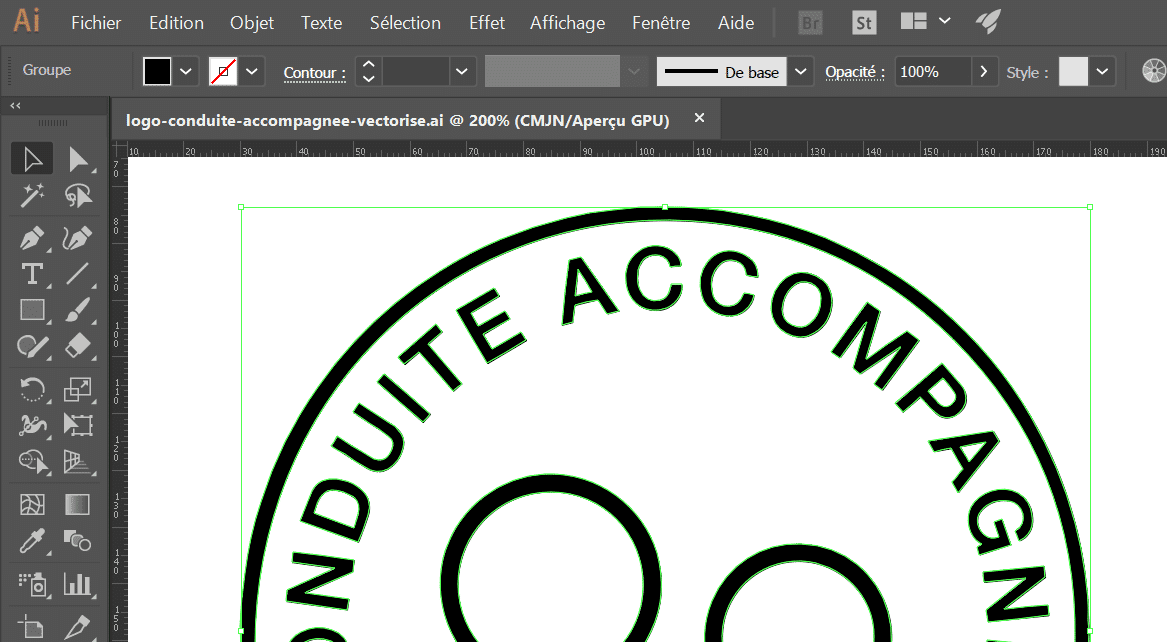Viewport: 1167px width, 642px height.
Task: Open the graphic Style dropdown arrow
Action: [x=1102, y=72]
